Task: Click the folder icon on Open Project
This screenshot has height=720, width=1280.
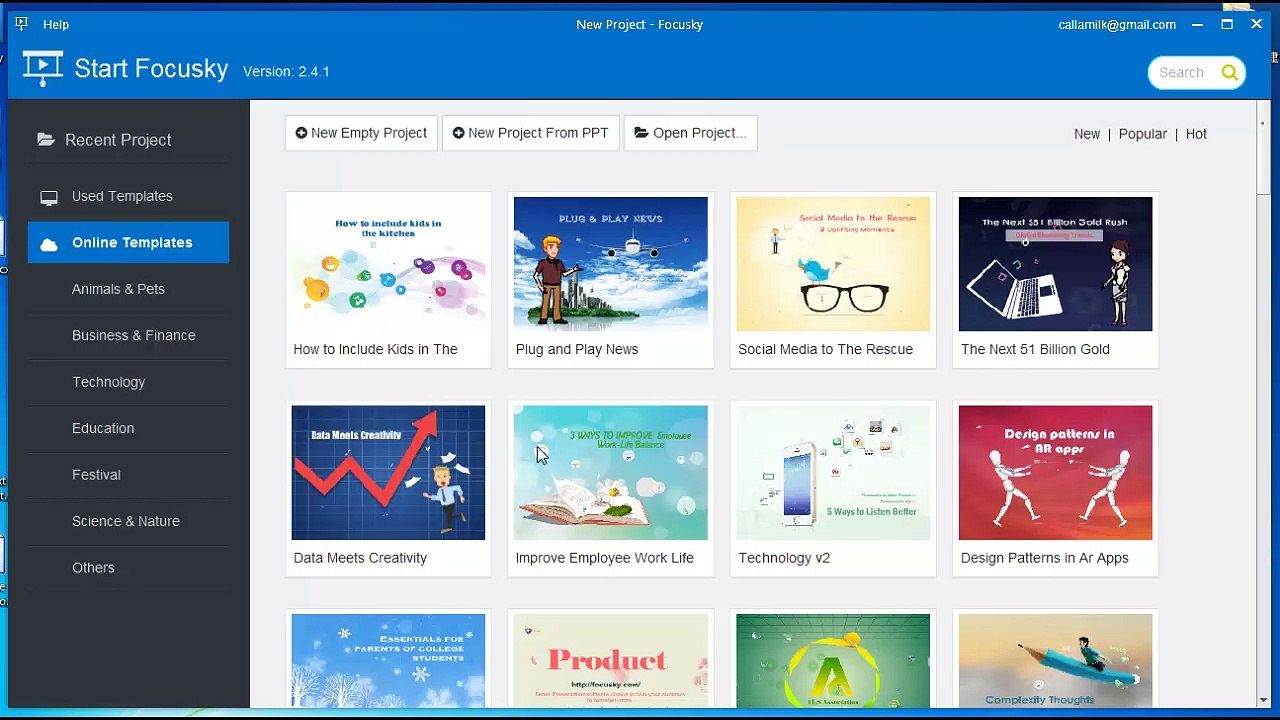Action: tap(641, 133)
